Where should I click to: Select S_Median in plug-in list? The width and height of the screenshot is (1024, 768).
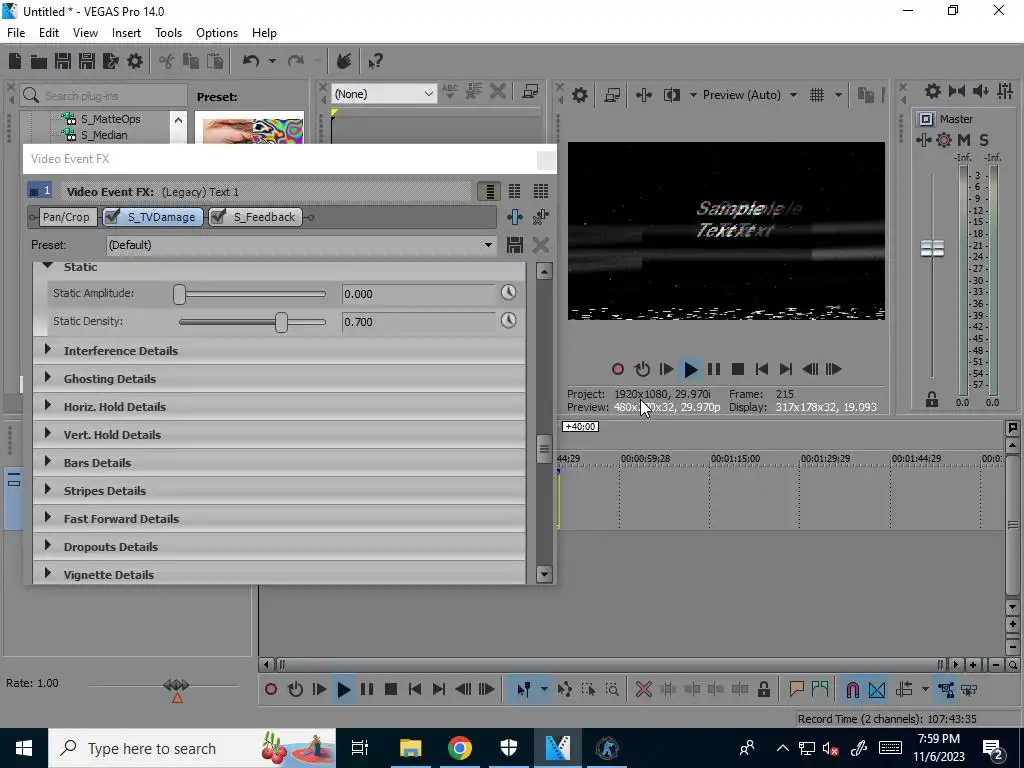click(104, 135)
